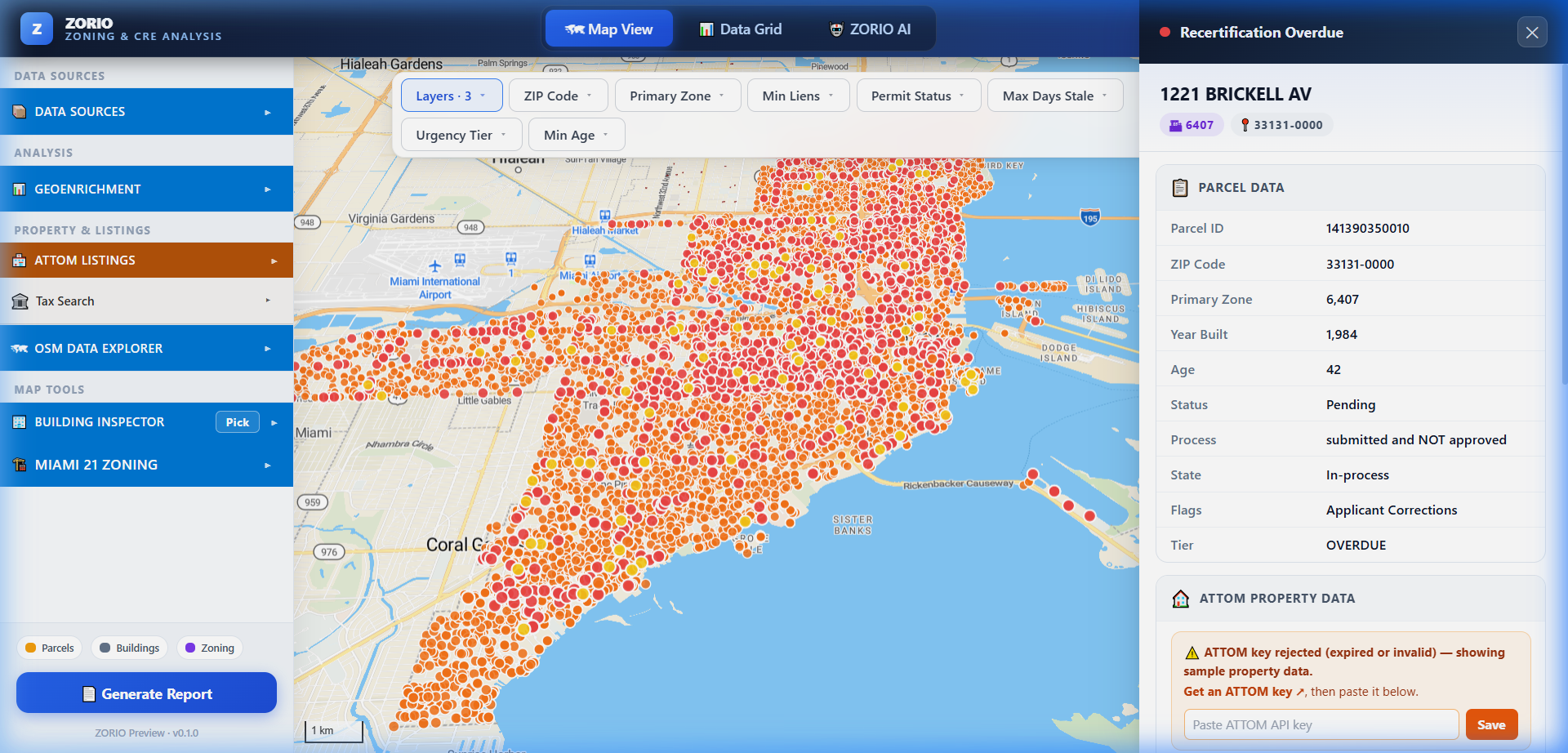
Task: Close the Recertification Overdue panel
Action: click(1532, 33)
